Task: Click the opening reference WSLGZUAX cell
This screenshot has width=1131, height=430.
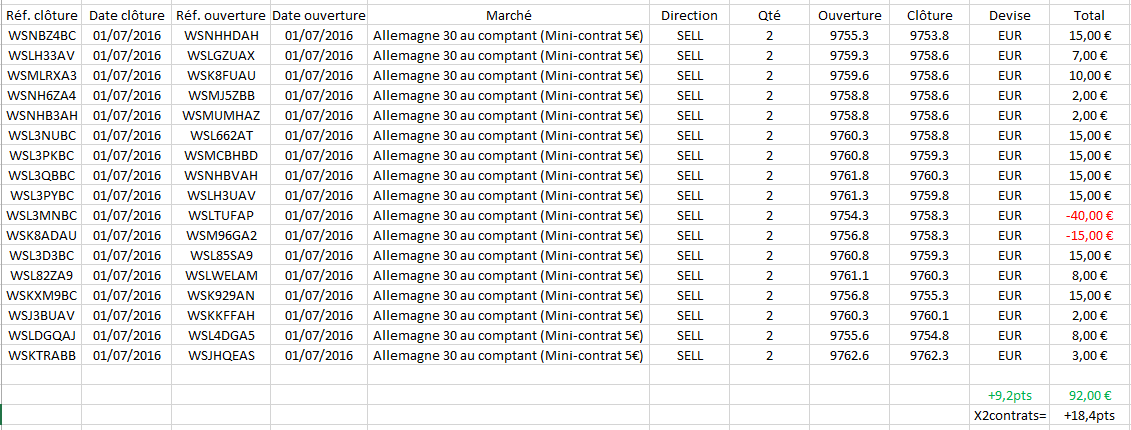Action: pos(220,56)
